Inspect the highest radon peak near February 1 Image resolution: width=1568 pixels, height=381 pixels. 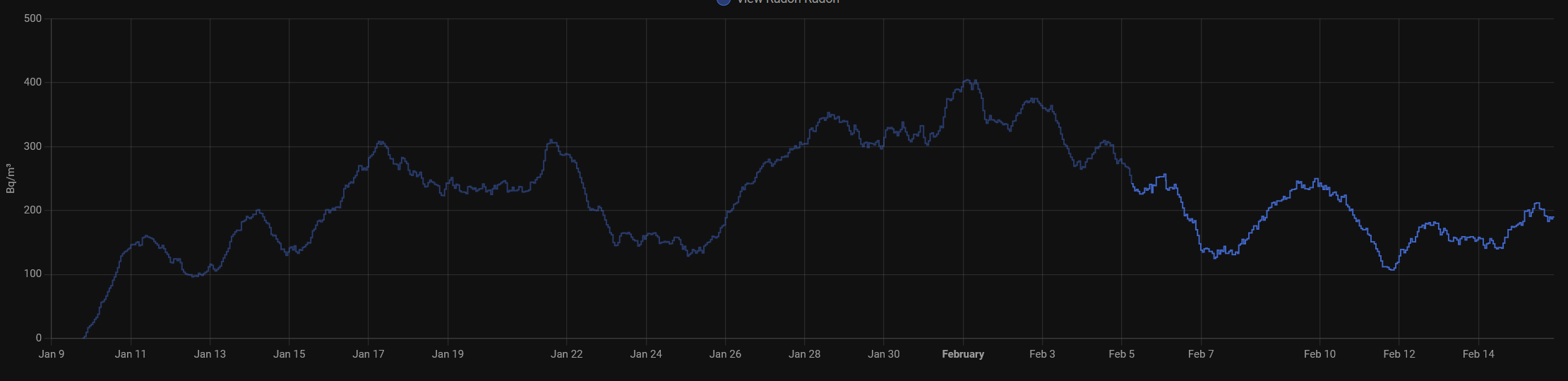pos(969,81)
